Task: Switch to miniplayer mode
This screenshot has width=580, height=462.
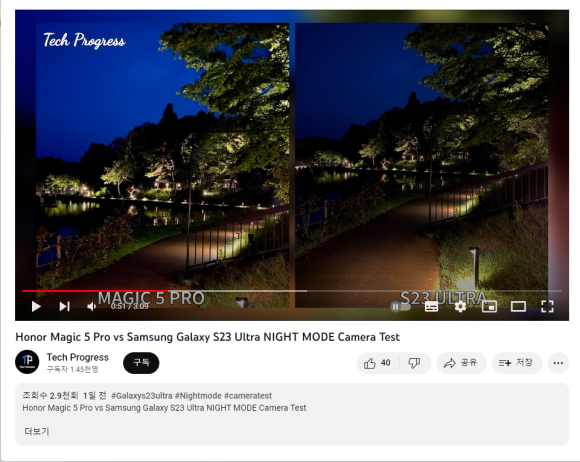Action: point(489,307)
